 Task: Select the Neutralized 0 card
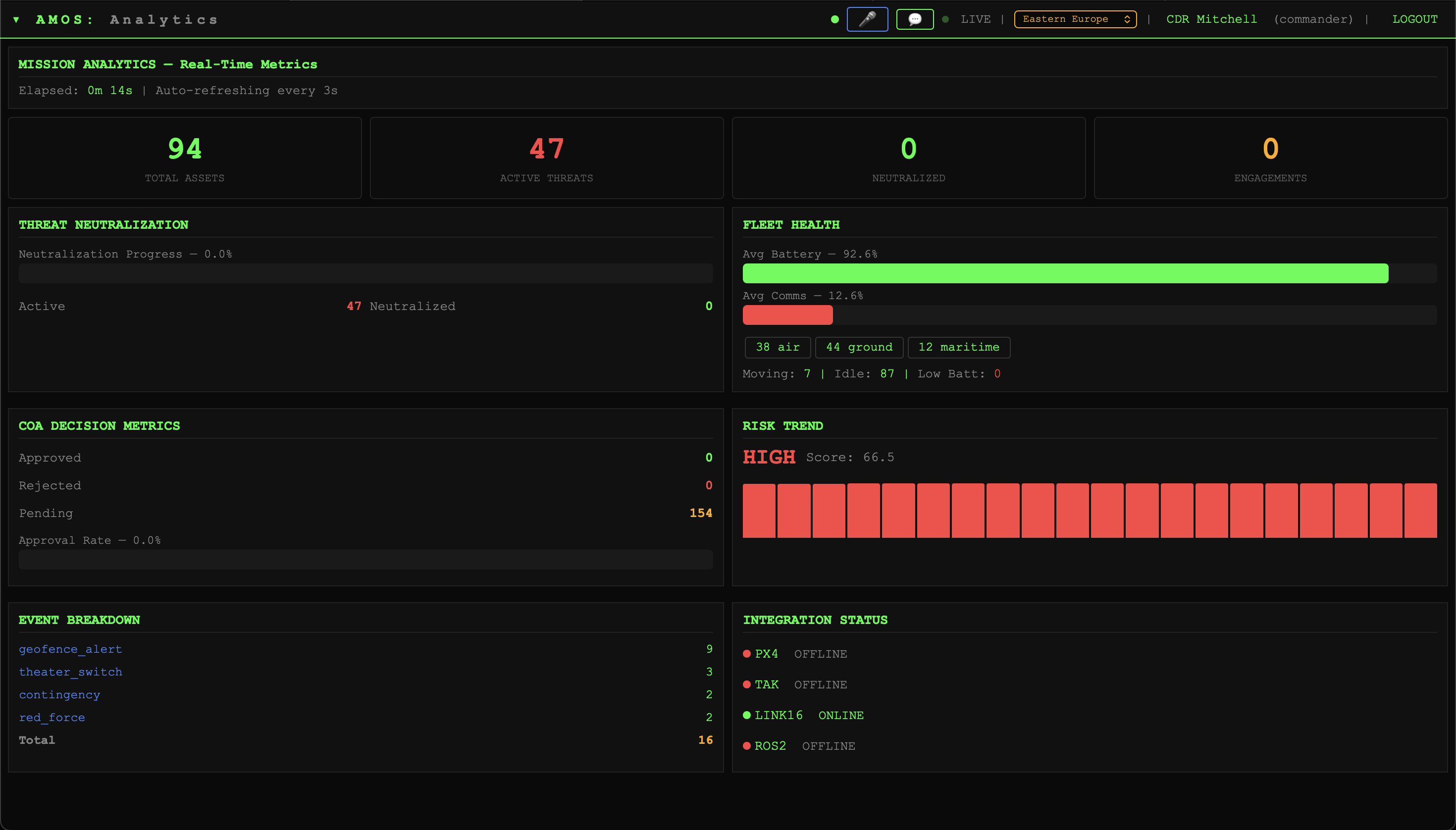click(x=909, y=158)
